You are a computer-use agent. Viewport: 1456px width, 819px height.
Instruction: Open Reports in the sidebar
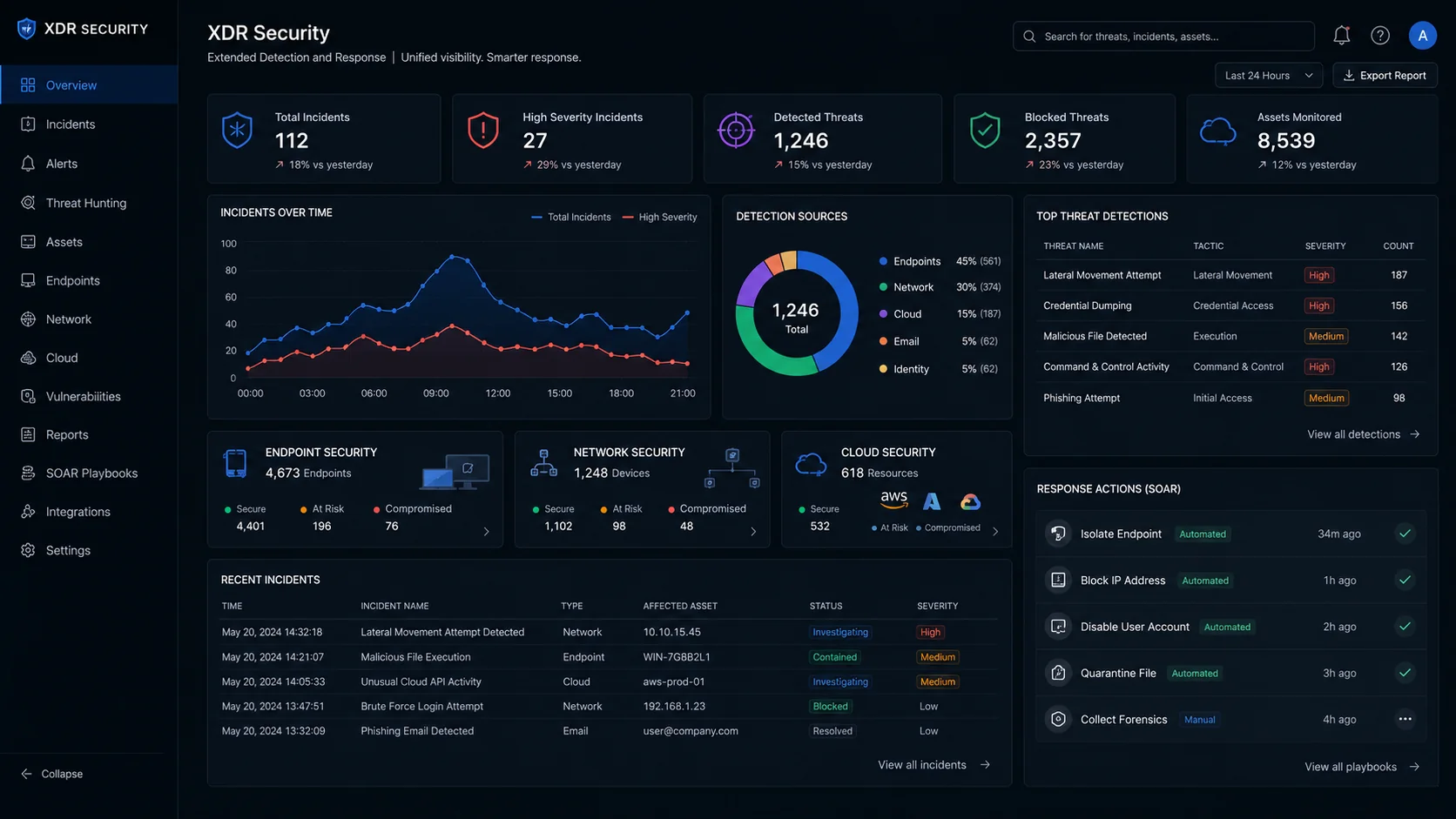(x=89, y=434)
